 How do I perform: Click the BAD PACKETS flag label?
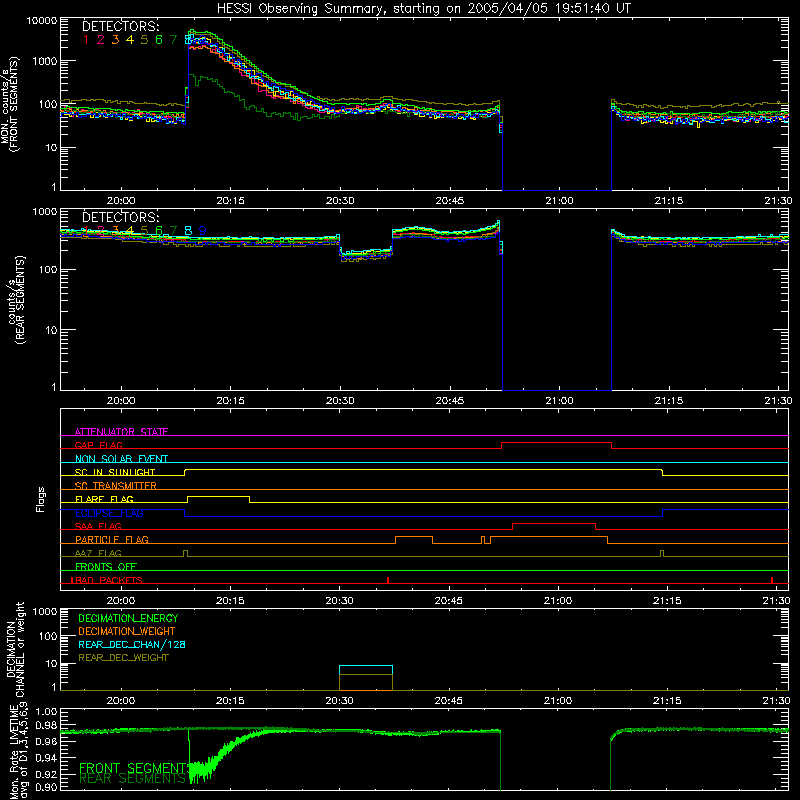107,580
